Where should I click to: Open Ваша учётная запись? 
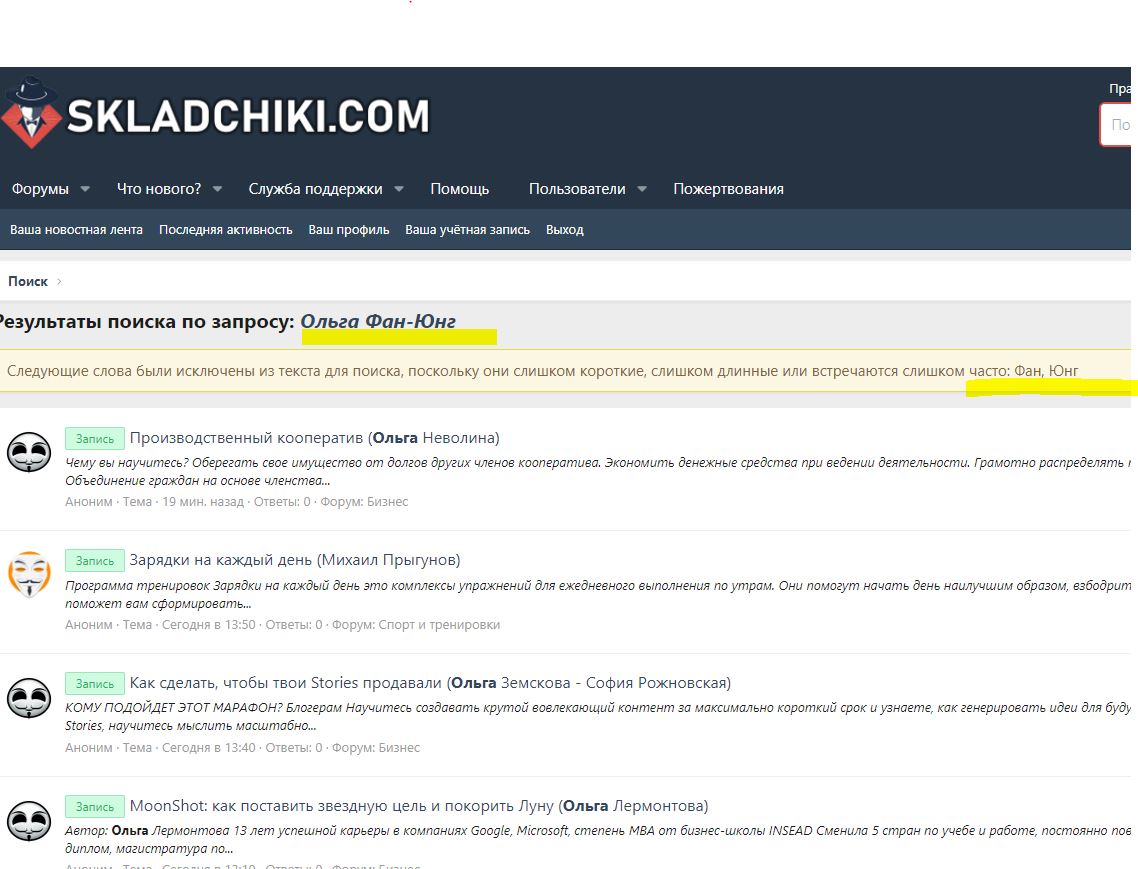pyautogui.click(x=467, y=229)
